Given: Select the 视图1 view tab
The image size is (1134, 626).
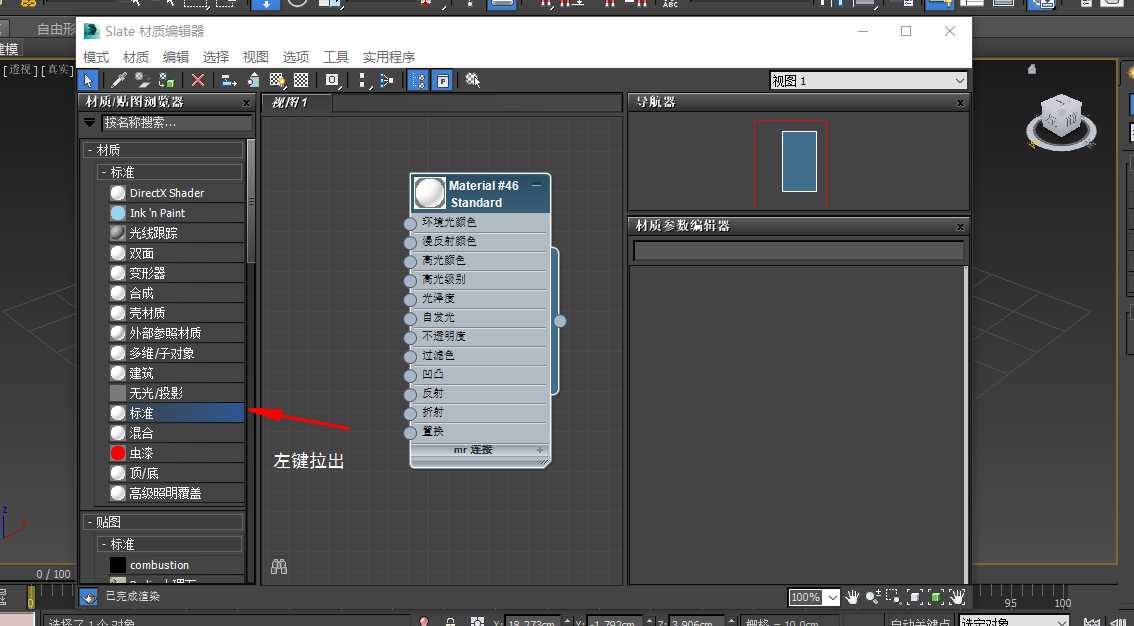Looking at the screenshot, I should [x=297, y=103].
